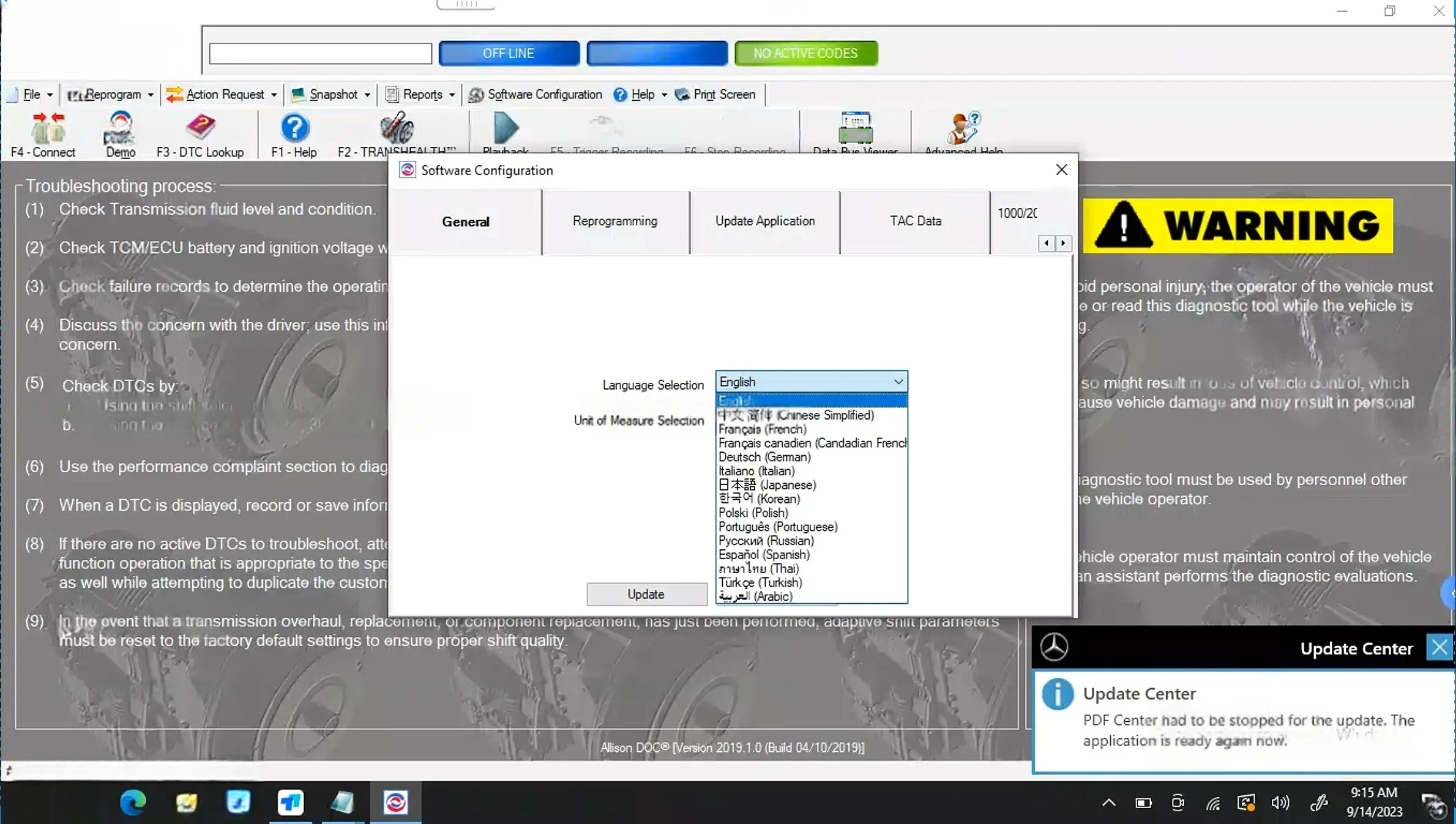Choose Polski (Polish) from list
The height and width of the screenshot is (824, 1456).
point(812,513)
